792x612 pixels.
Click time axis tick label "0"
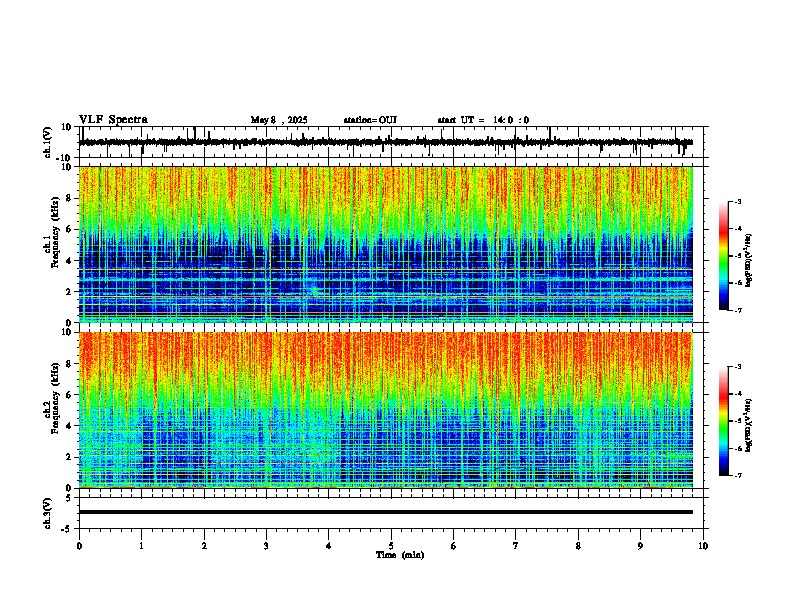[x=79, y=546]
